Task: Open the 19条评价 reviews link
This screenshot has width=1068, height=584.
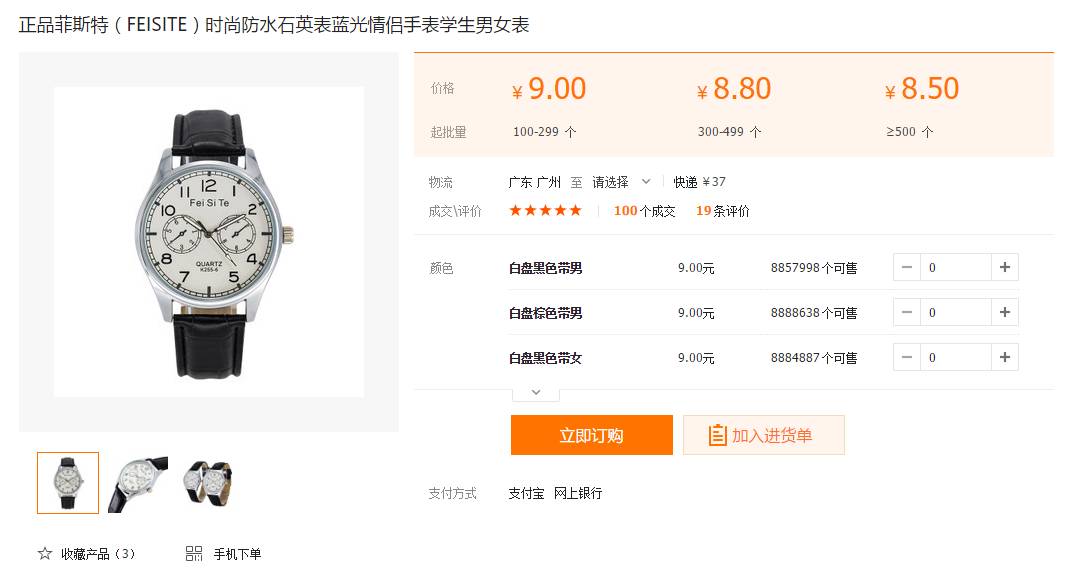Action: [723, 211]
